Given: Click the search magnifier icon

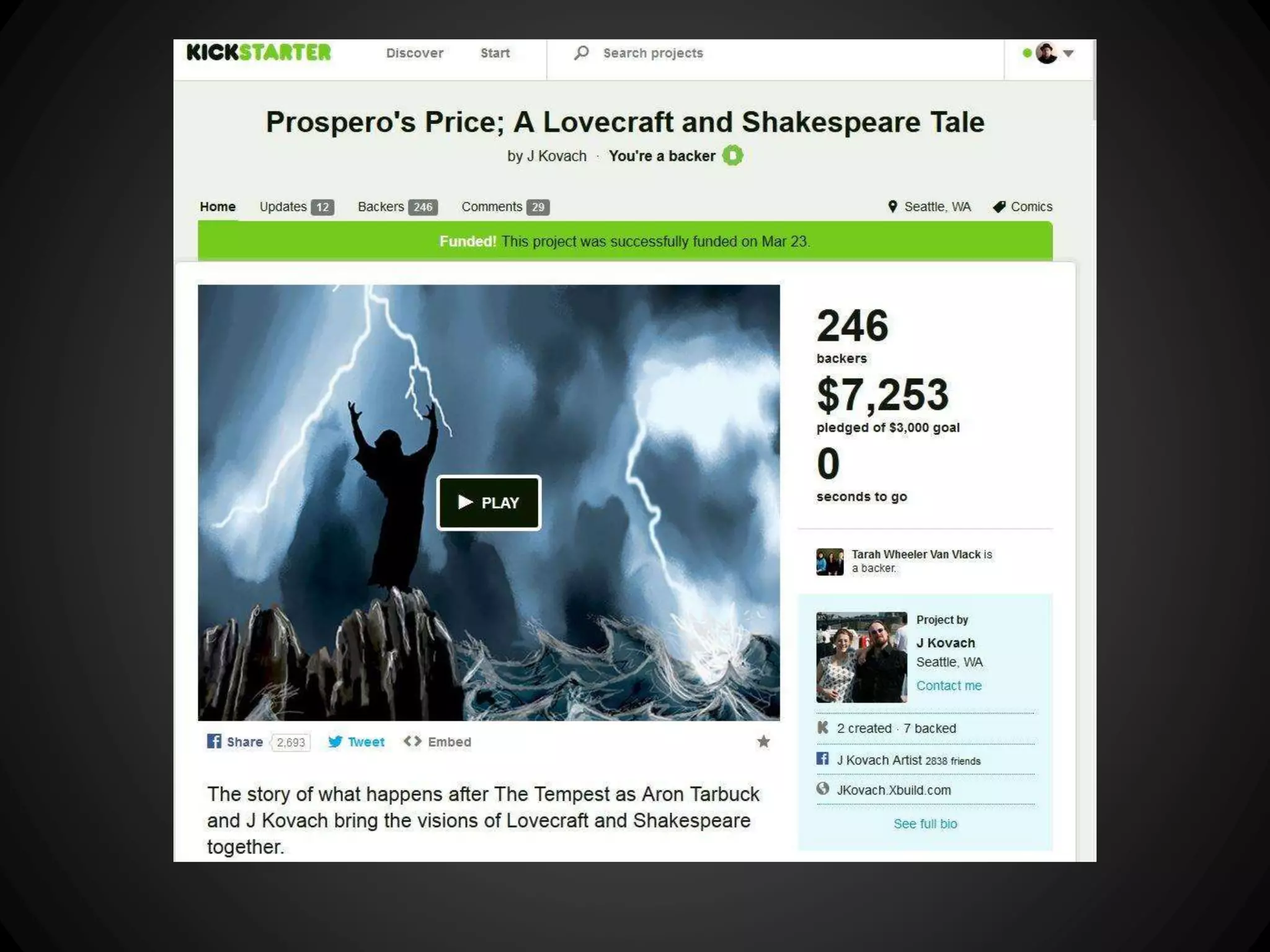Looking at the screenshot, I should [581, 53].
